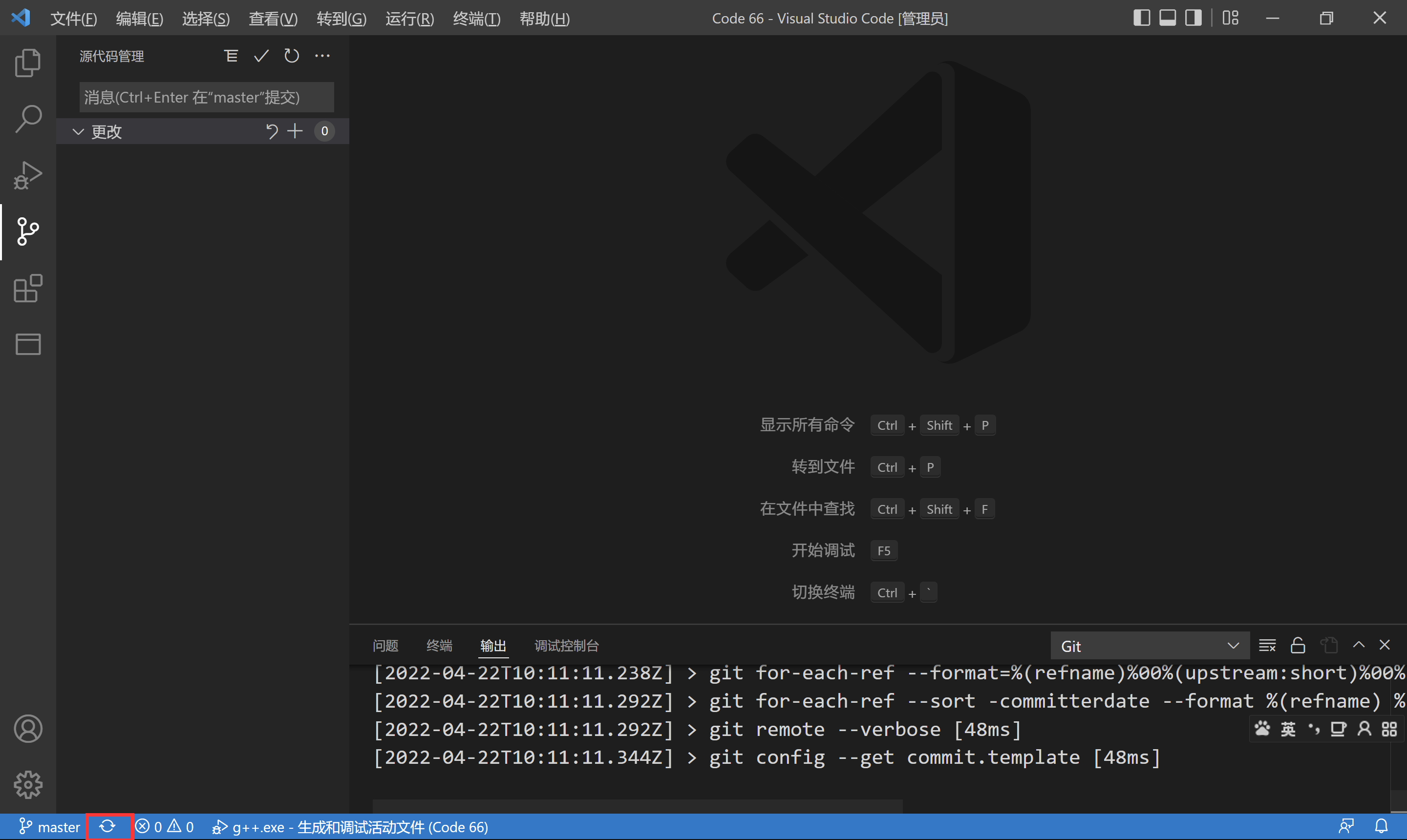
Task: Click the master branch indicator in status bar
Action: pyautogui.click(x=49, y=827)
